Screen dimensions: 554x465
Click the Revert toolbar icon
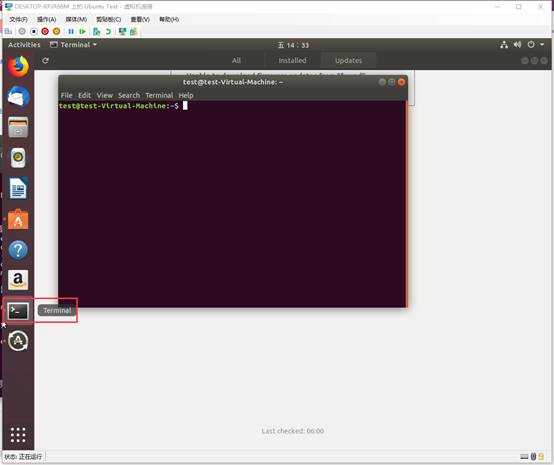(108, 32)
